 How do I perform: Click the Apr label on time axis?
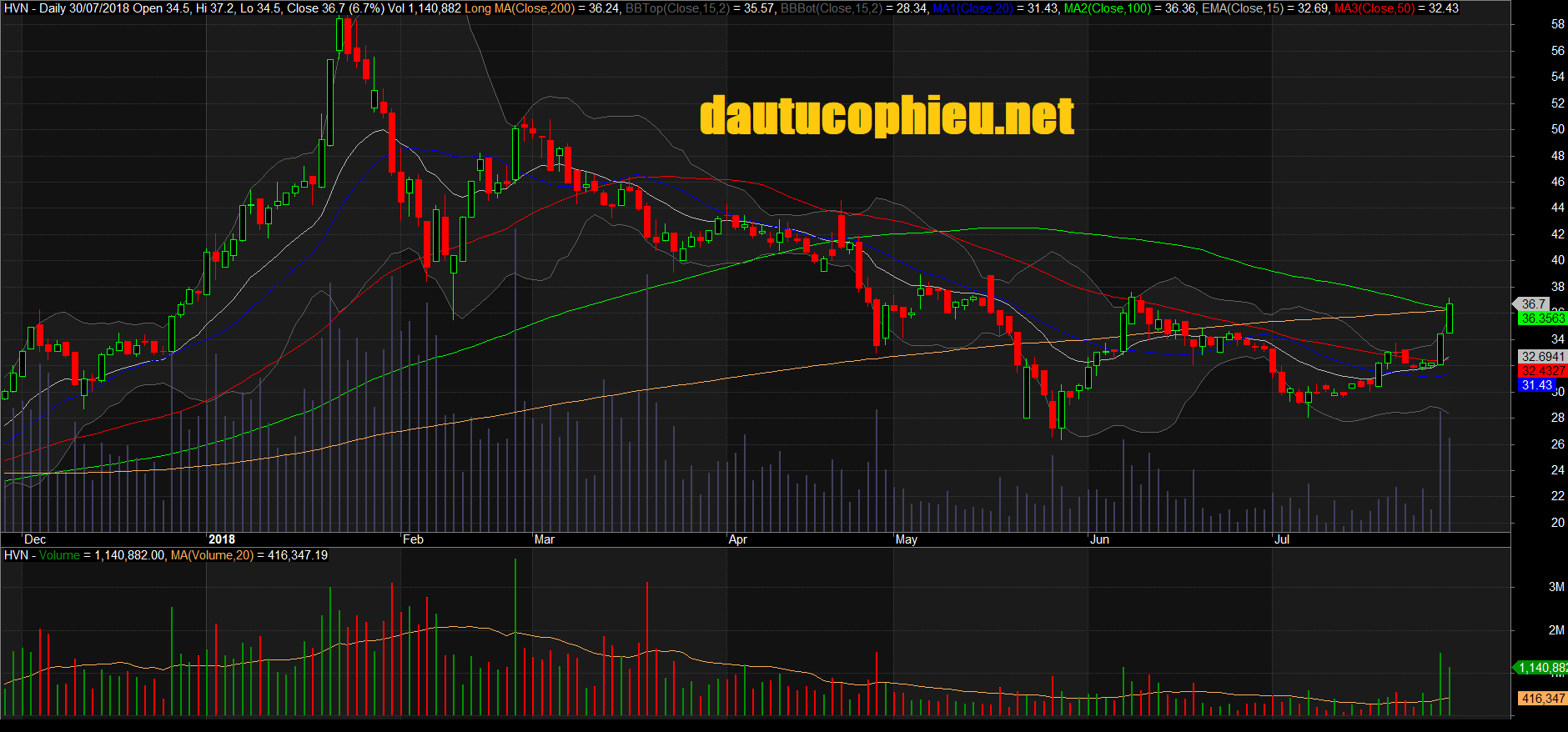pos(737,539)
